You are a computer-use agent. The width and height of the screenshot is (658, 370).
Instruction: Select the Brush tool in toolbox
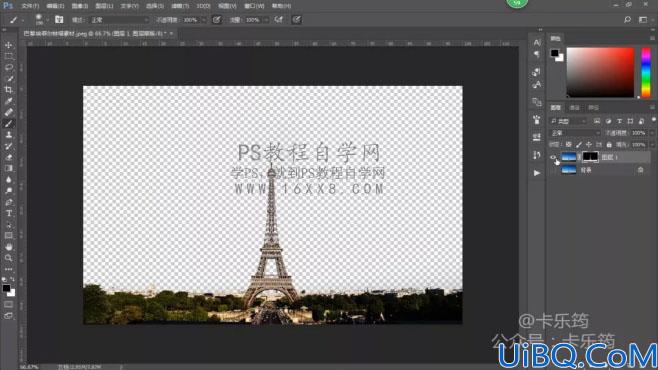tap(8, 123)
